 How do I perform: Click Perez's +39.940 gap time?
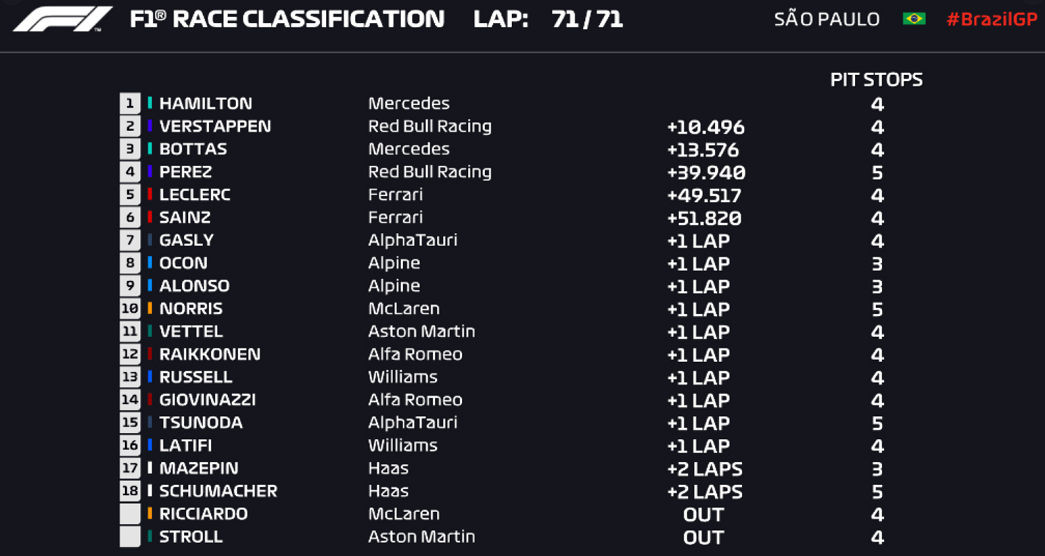(706, 173)
